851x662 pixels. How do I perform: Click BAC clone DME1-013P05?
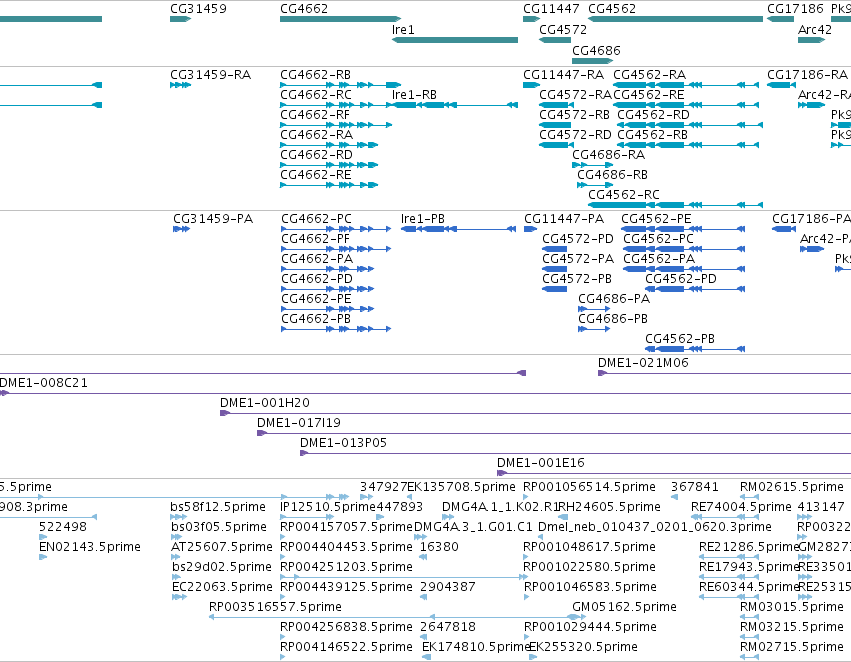pos(344,443)
